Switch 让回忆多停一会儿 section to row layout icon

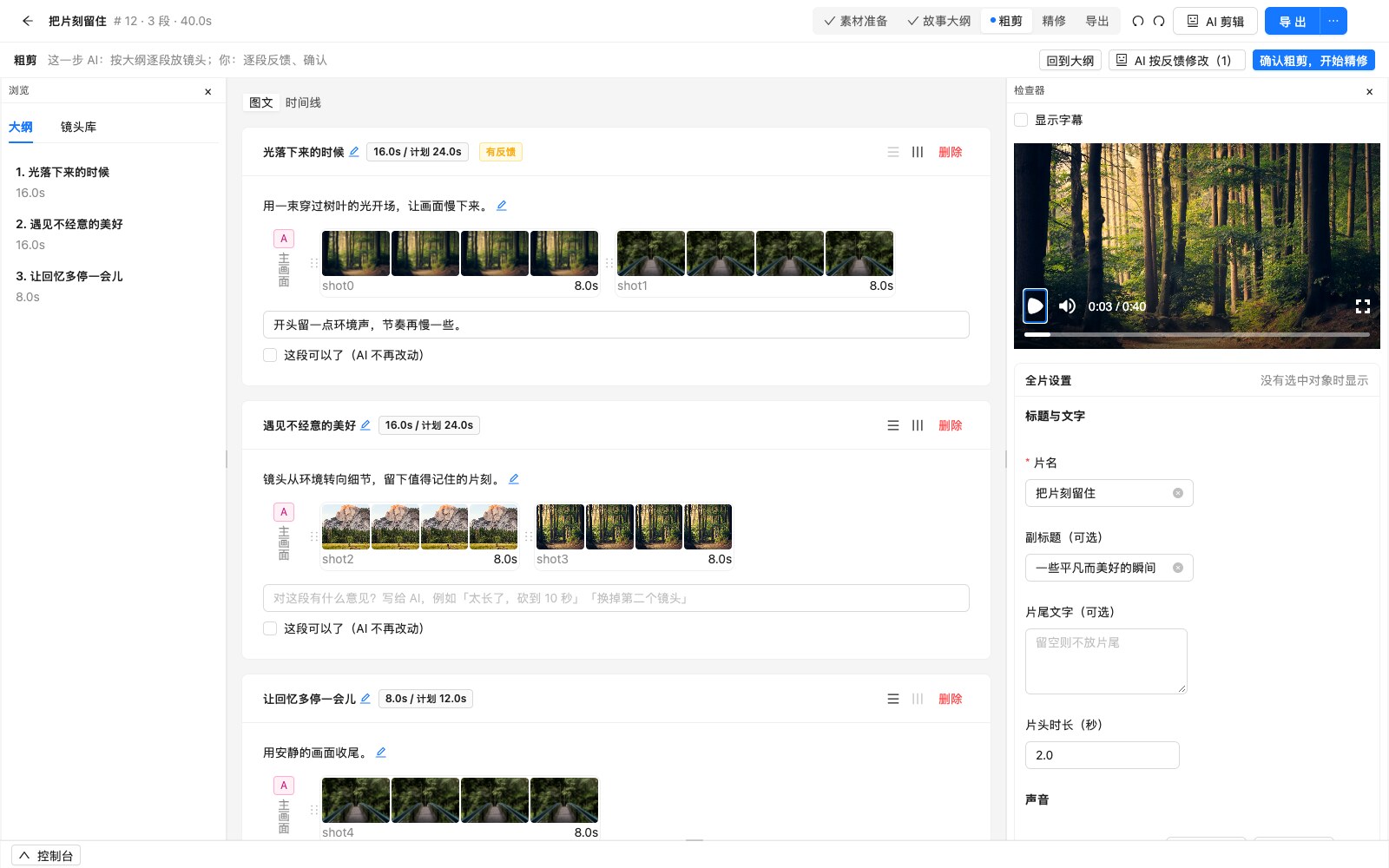click(x=893, y=699)
